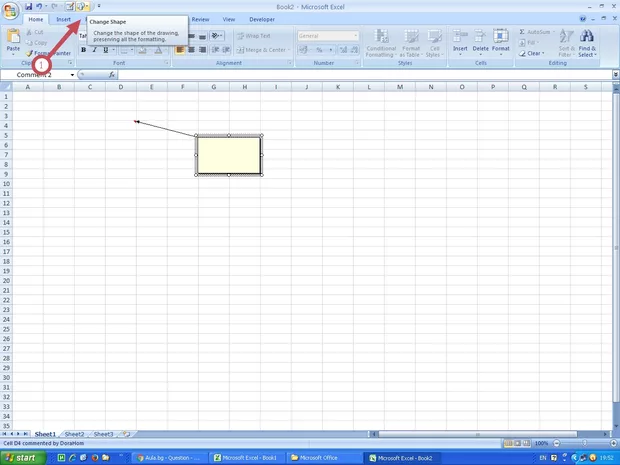This screenshot has width=620, height=465.
Task: Switch to the Insert tab
Action: click(x=63, y=19)
